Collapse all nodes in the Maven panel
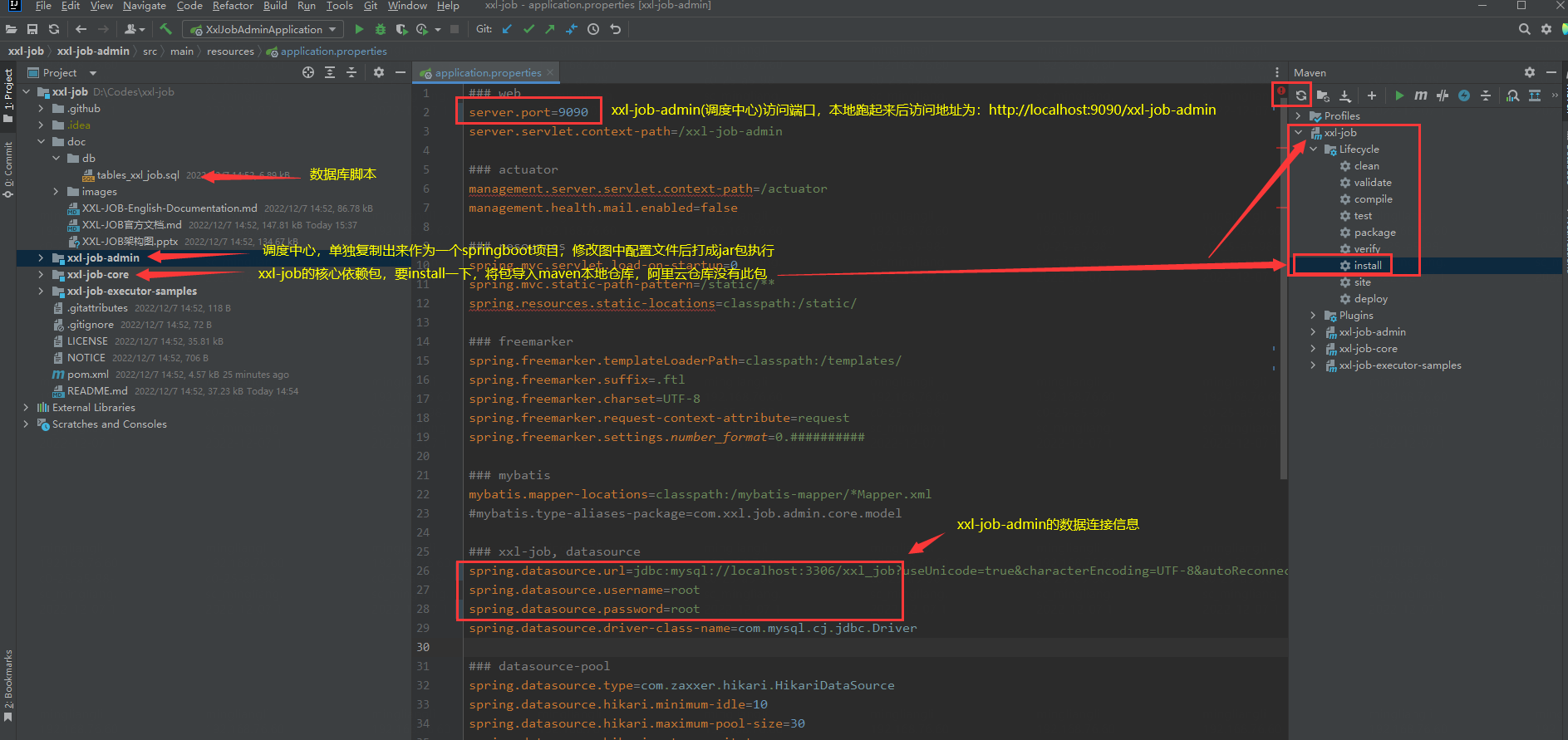This screenshot has width=1568, height=740. coord(1486,96)
